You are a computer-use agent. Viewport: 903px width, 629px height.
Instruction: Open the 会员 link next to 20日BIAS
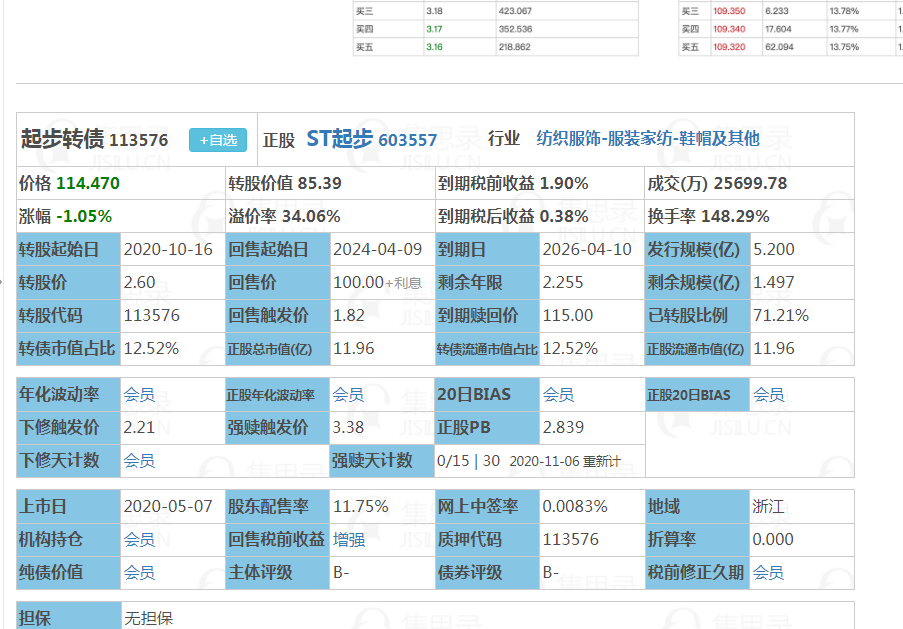(558, 395)
